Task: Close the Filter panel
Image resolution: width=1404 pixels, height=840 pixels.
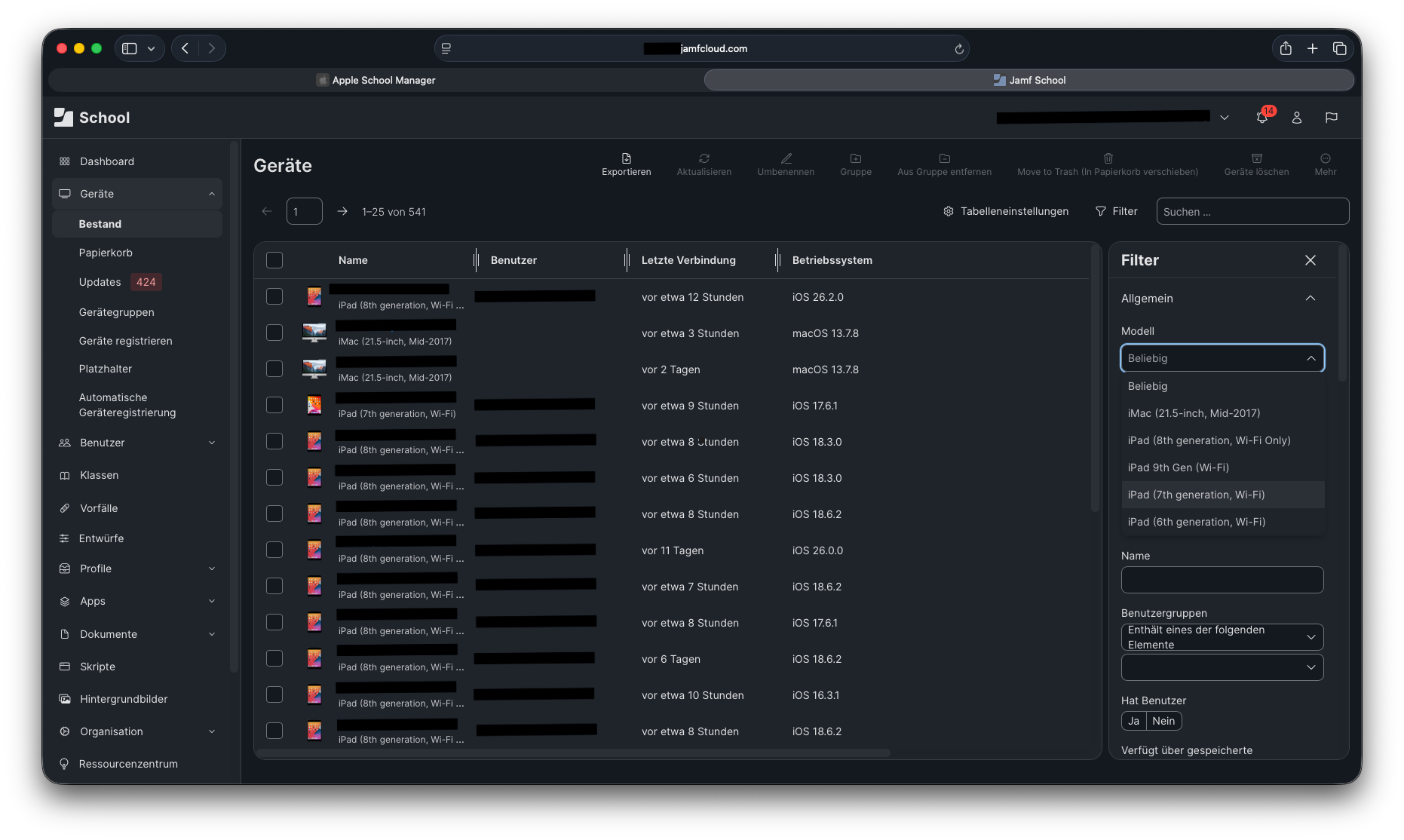Action: 1311,260
